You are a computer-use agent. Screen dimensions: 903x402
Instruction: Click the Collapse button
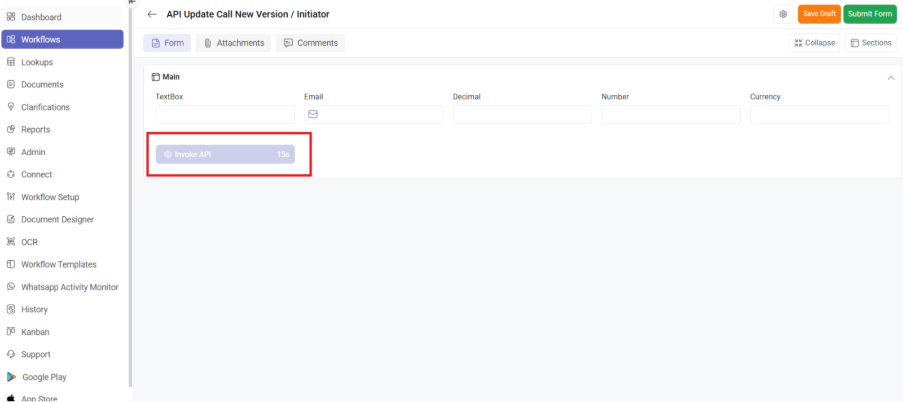tap(814, 43)
